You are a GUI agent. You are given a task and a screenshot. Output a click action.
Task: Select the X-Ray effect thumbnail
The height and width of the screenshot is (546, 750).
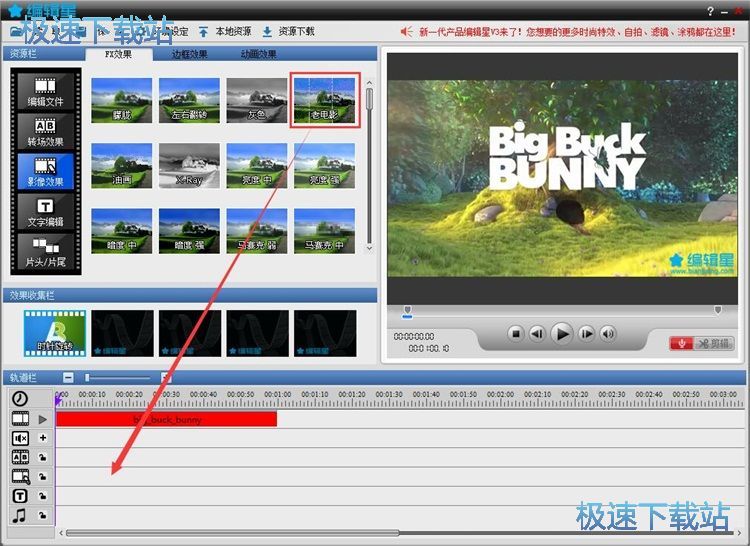click(189, 165)
